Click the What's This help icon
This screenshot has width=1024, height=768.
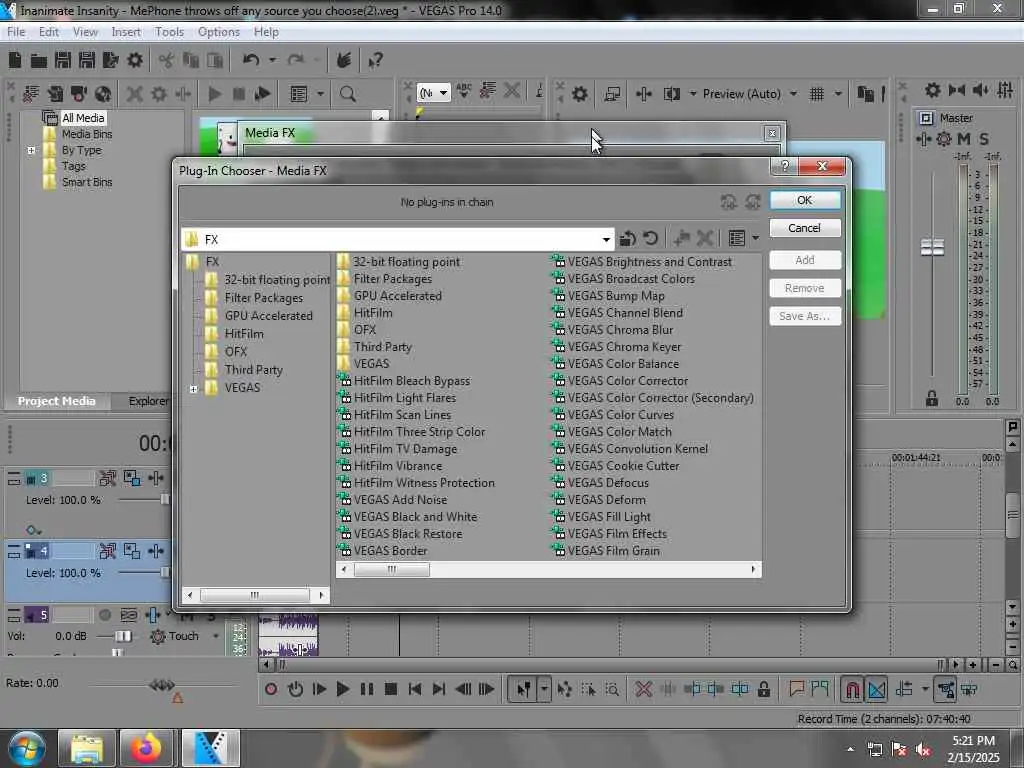[375, 61]
